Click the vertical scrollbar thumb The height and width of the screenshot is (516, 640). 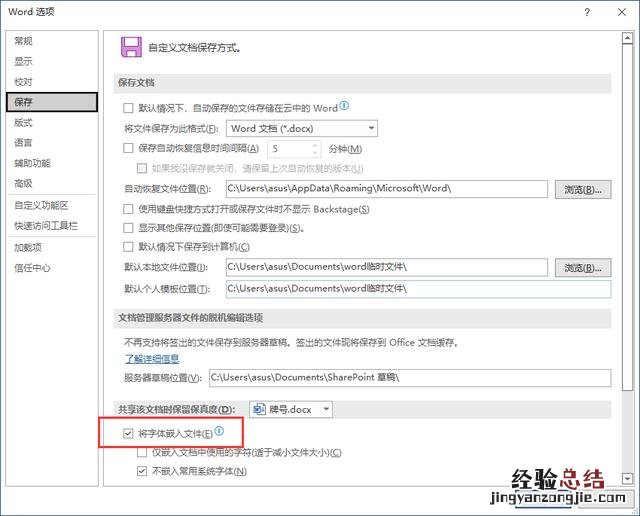click(627, 216)
